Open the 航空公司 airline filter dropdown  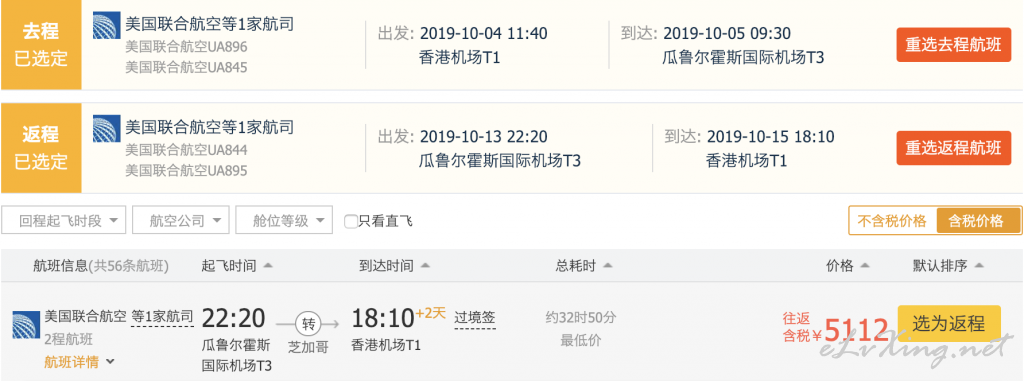point(181,220)
